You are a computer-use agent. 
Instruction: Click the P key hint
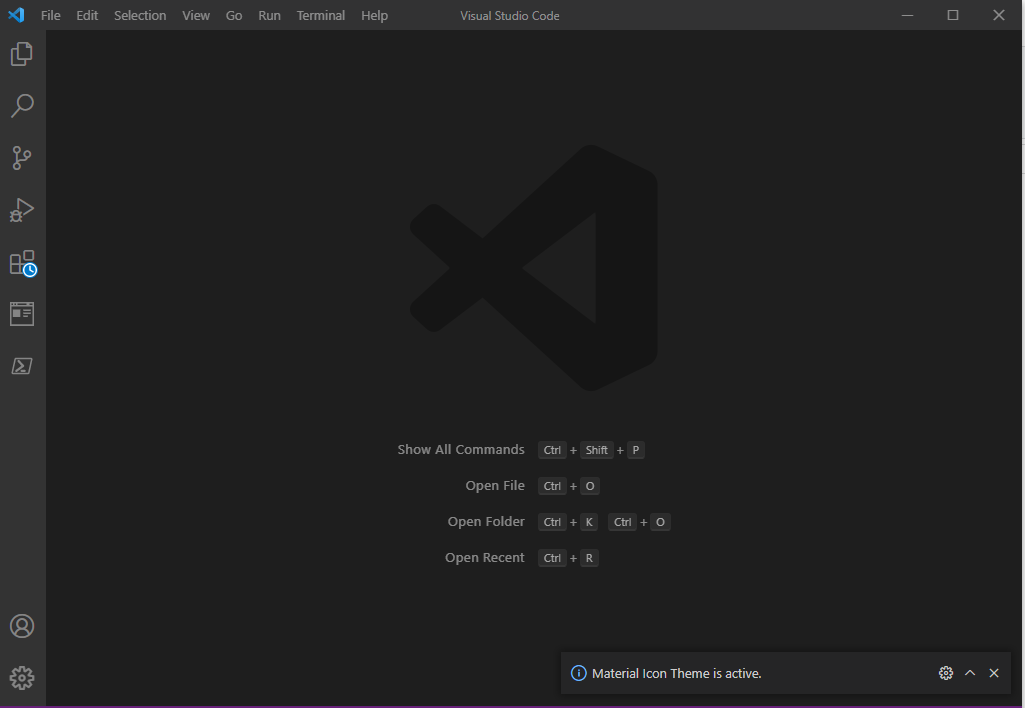[x=635, y=450]
